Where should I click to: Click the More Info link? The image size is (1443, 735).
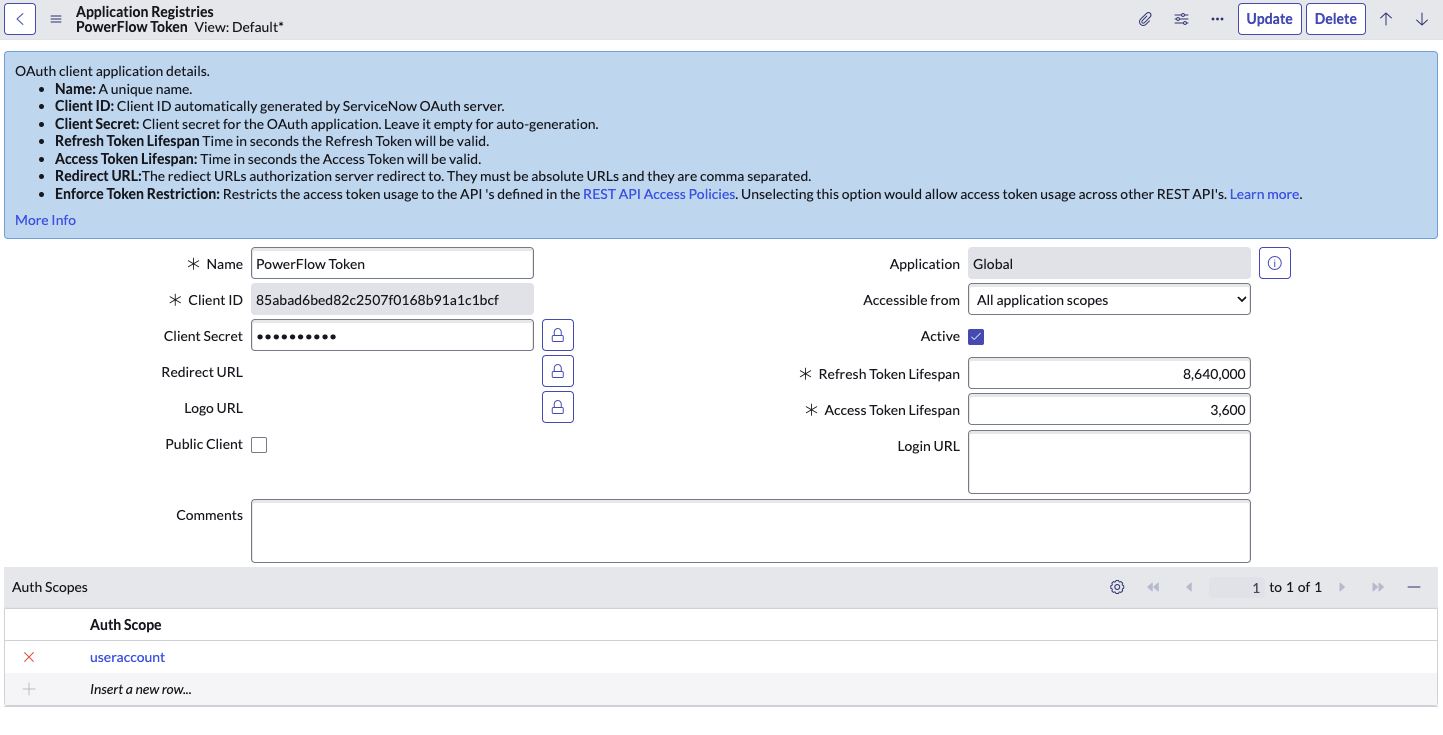[45, 220]
